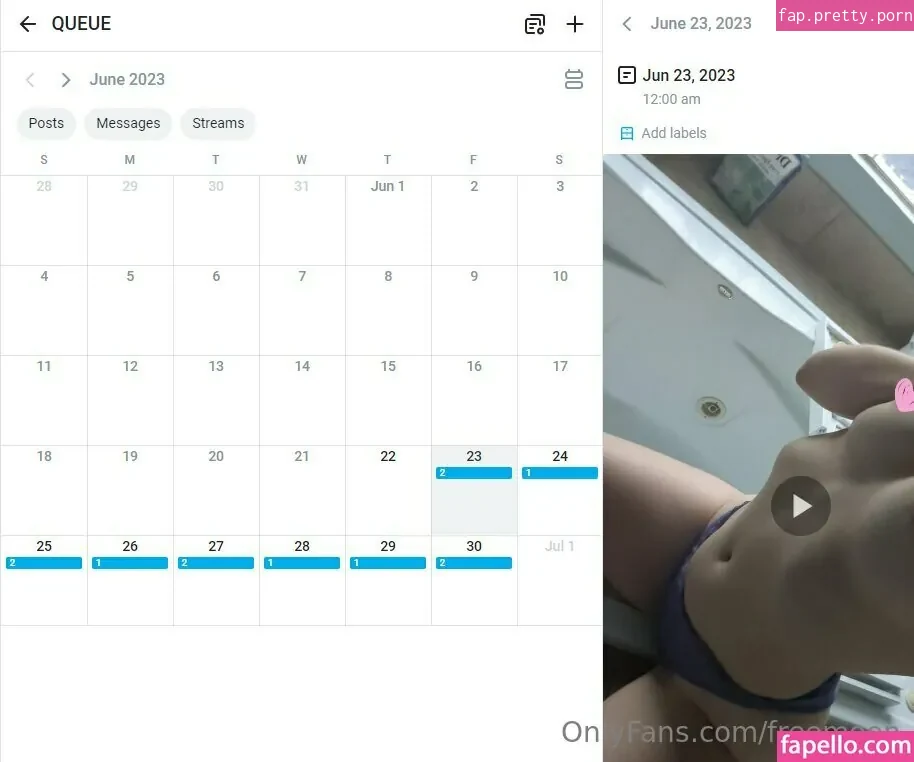Go to the next month arrow

point(66,80)
